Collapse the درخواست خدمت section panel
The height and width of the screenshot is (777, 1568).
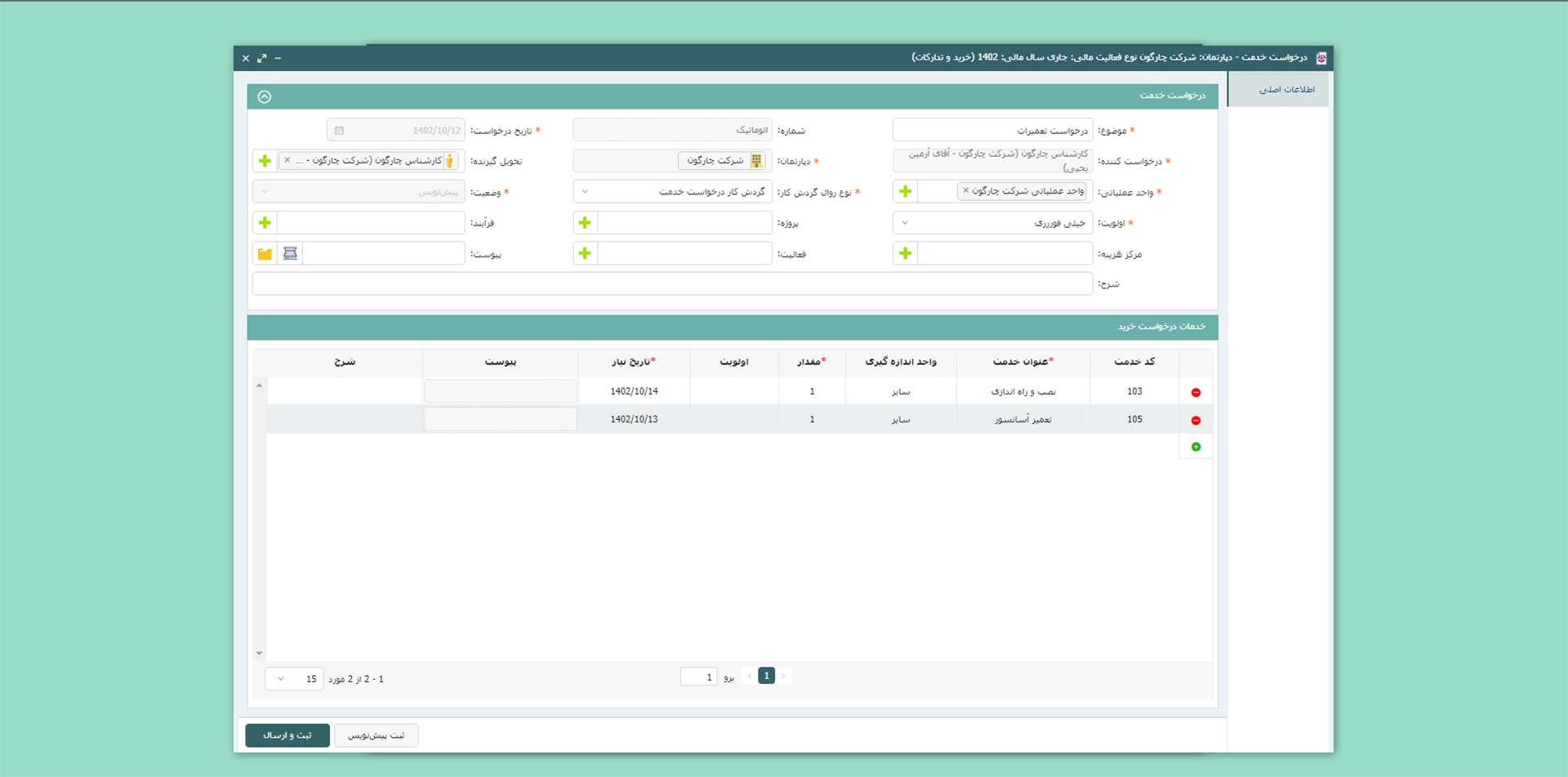(264, 96)
